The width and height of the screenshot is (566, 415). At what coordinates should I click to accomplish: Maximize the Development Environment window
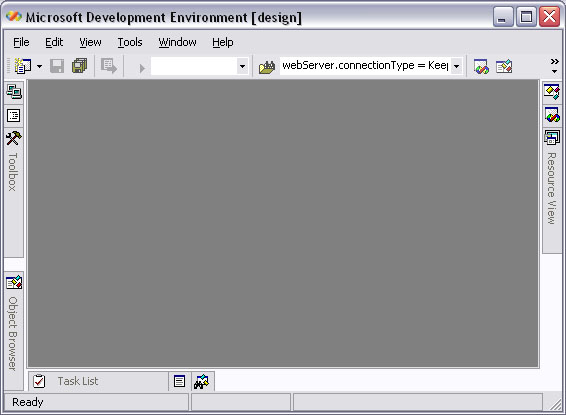526,17
